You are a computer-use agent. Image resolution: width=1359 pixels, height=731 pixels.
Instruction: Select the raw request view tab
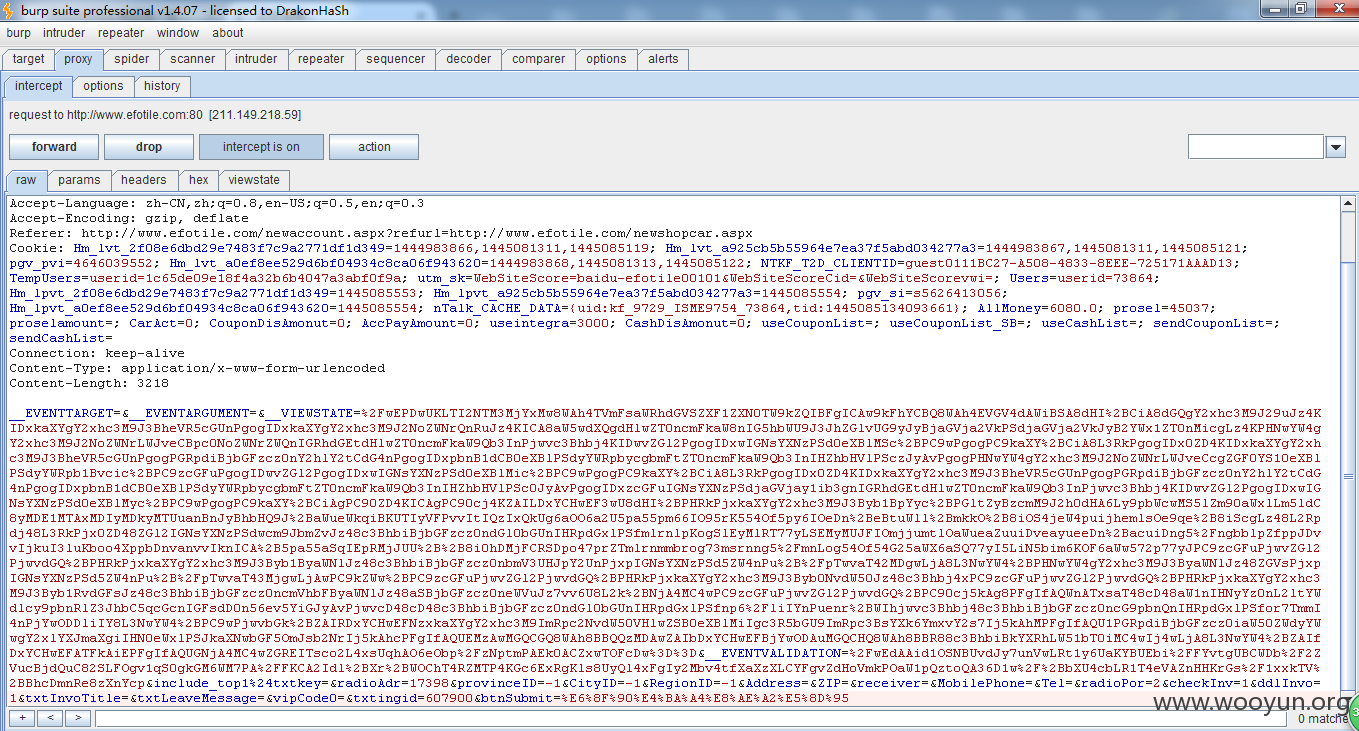click(26, 181)
